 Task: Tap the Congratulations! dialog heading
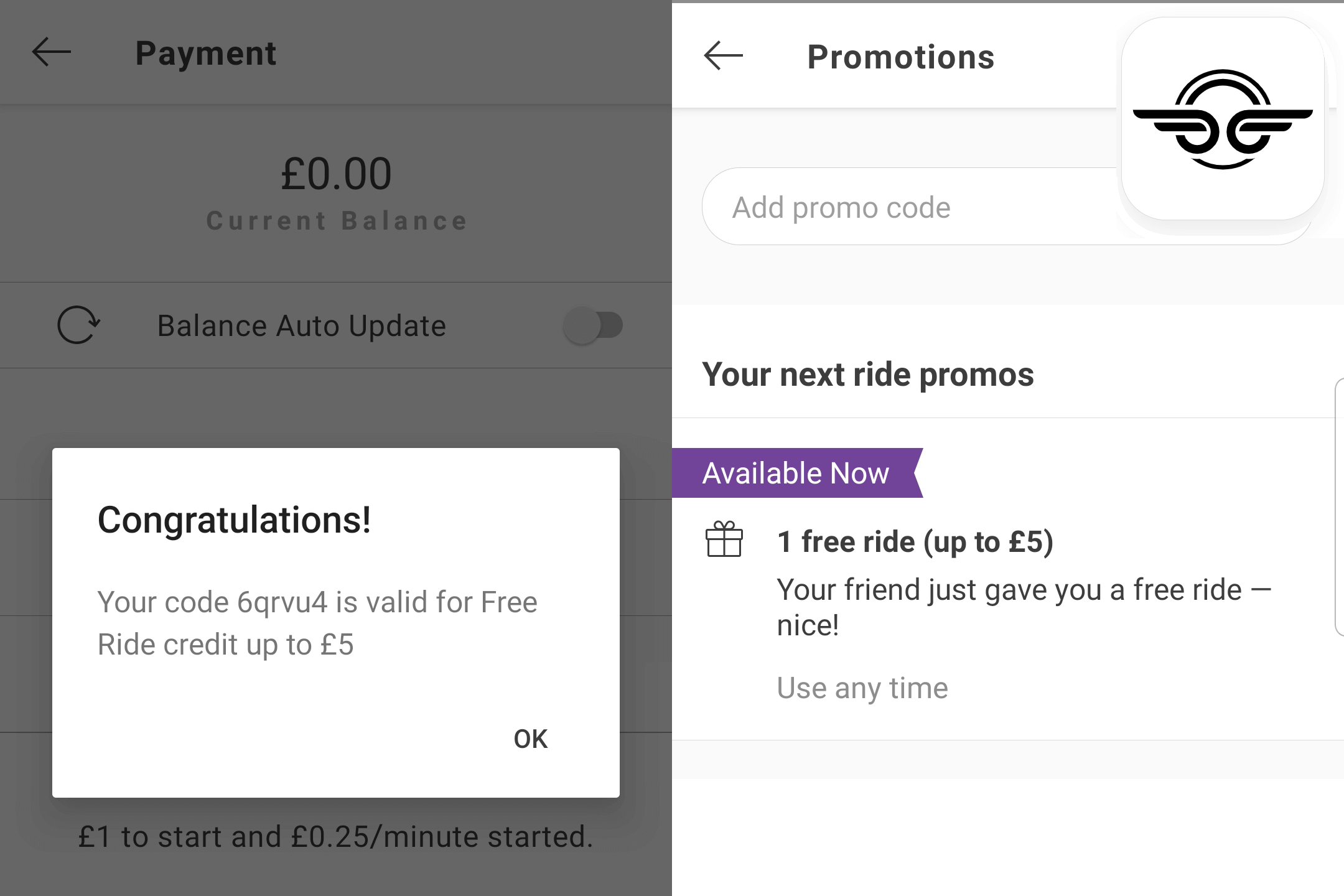click(234, 520)
